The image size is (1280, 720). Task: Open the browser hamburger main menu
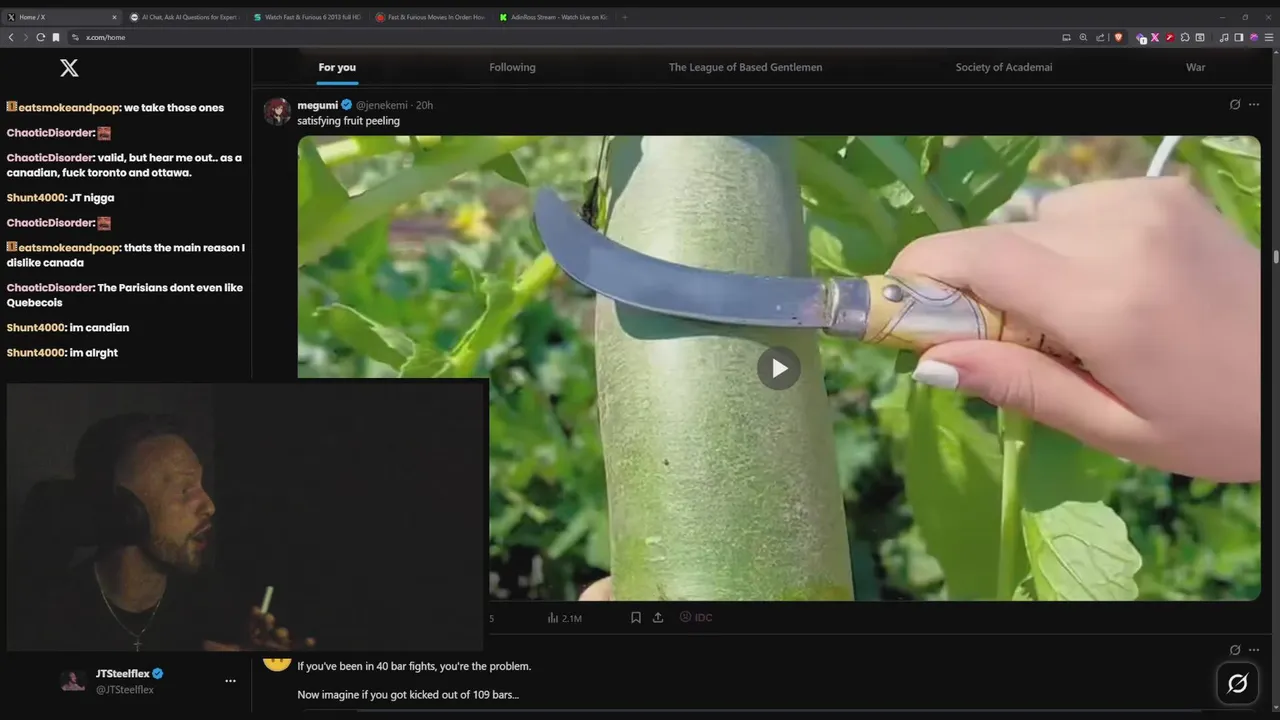[x=1269, y=37]
